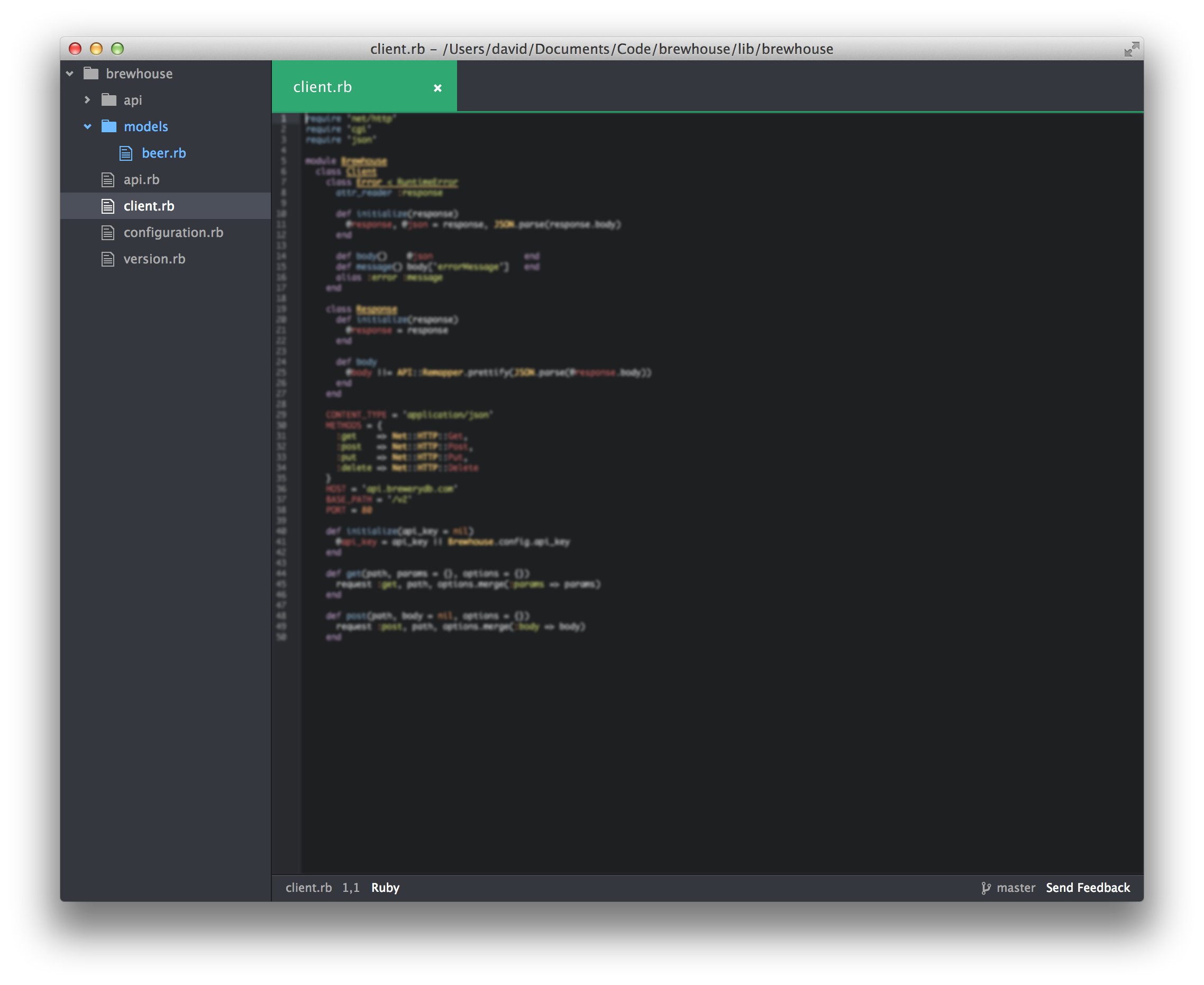Click the beer.rb file icon
The width and height of the screenshot is (1204, 985).
pos(126,153)
